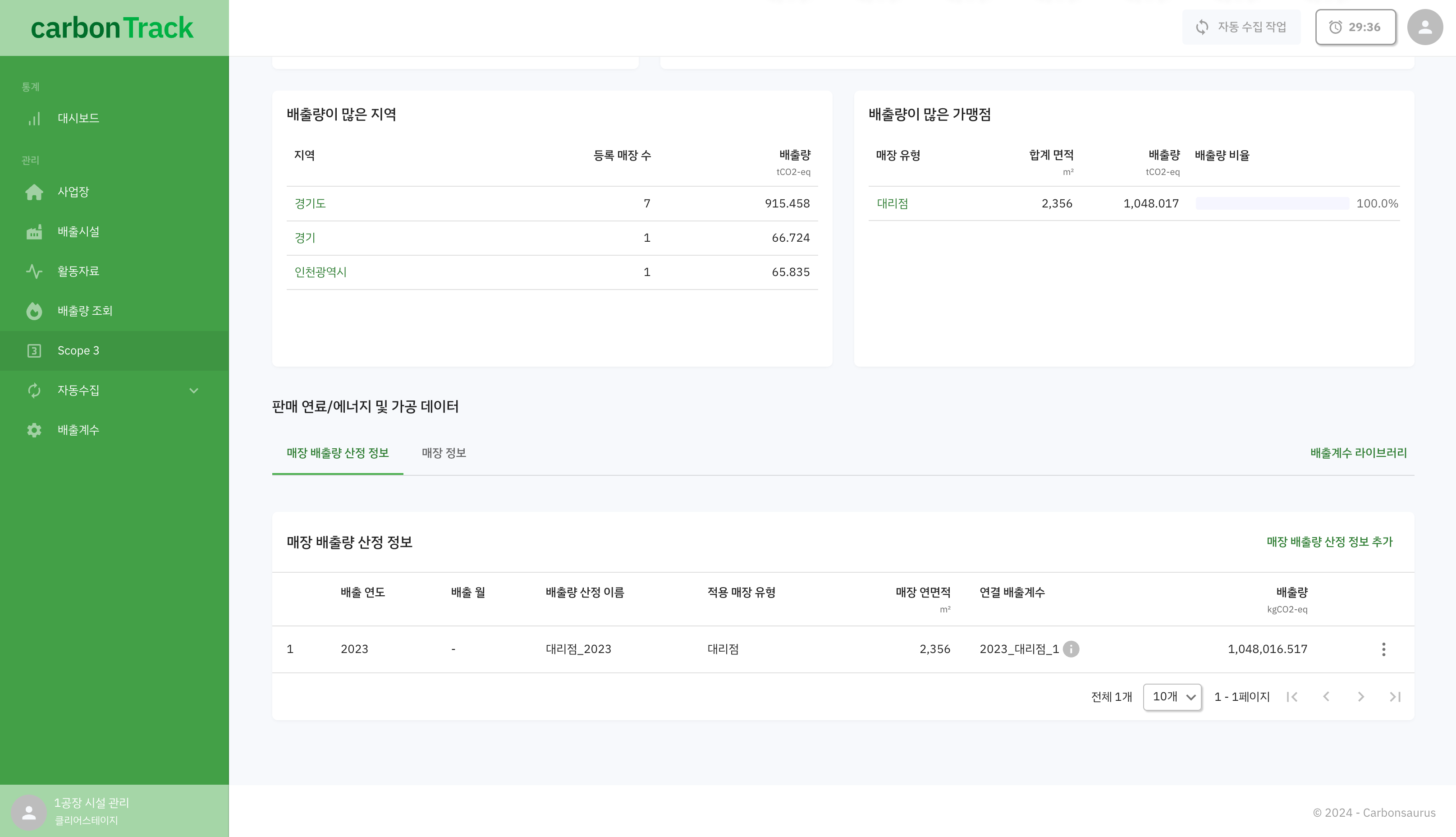
Task: Open the 대리점 store type link
Action: [x=893, y=203]
